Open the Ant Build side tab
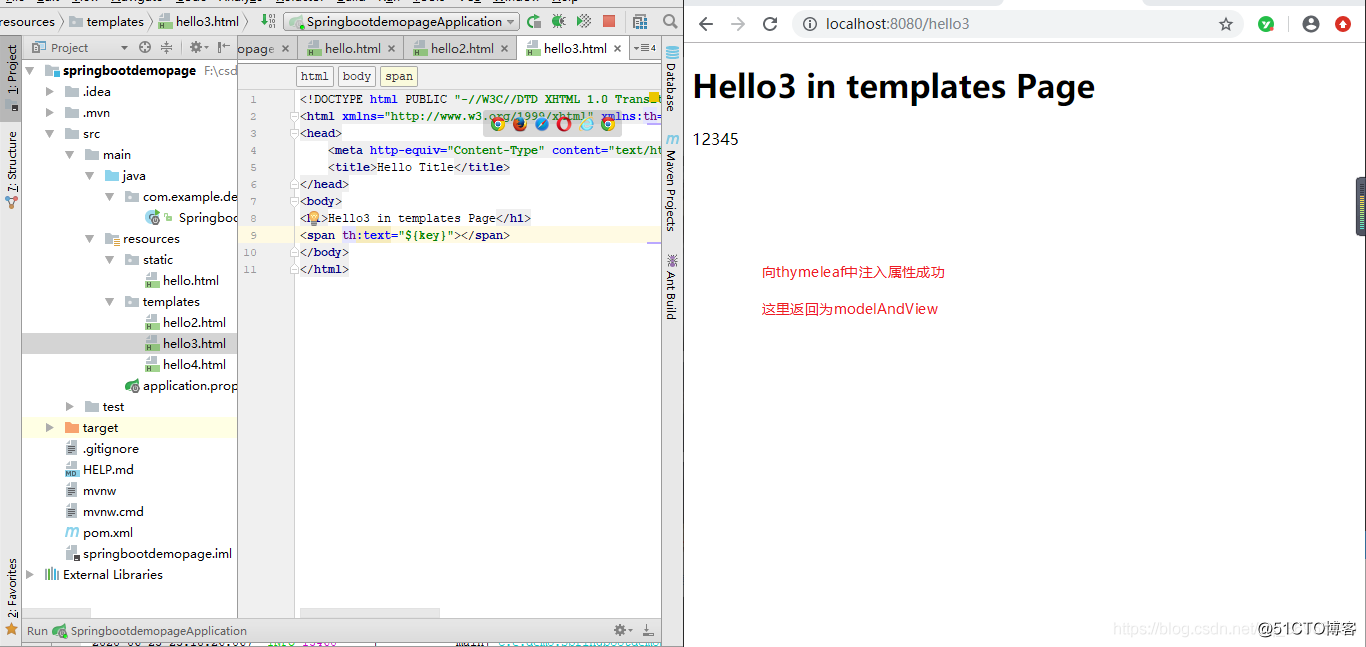Viewport: 1366px width, 647px height. (672, 286)
